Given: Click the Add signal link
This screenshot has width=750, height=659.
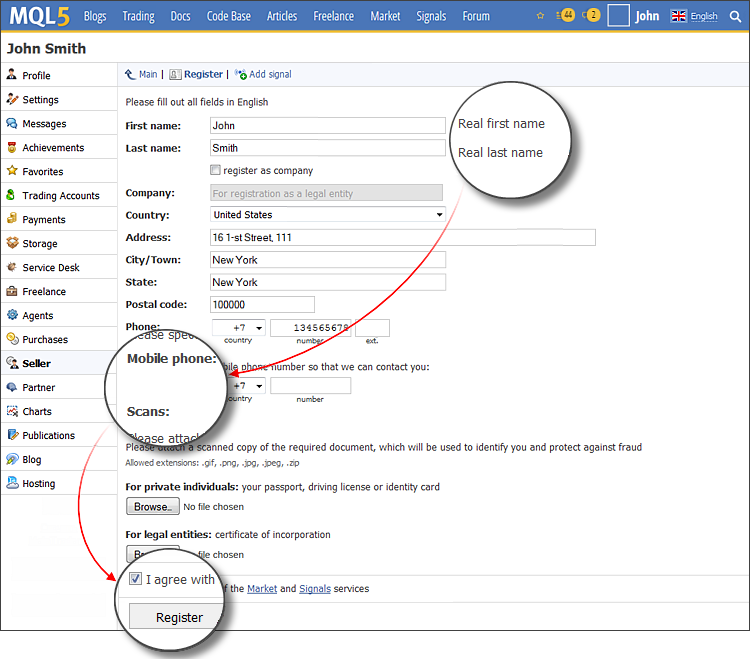Looking at the screenshot, I should [270, 74].
